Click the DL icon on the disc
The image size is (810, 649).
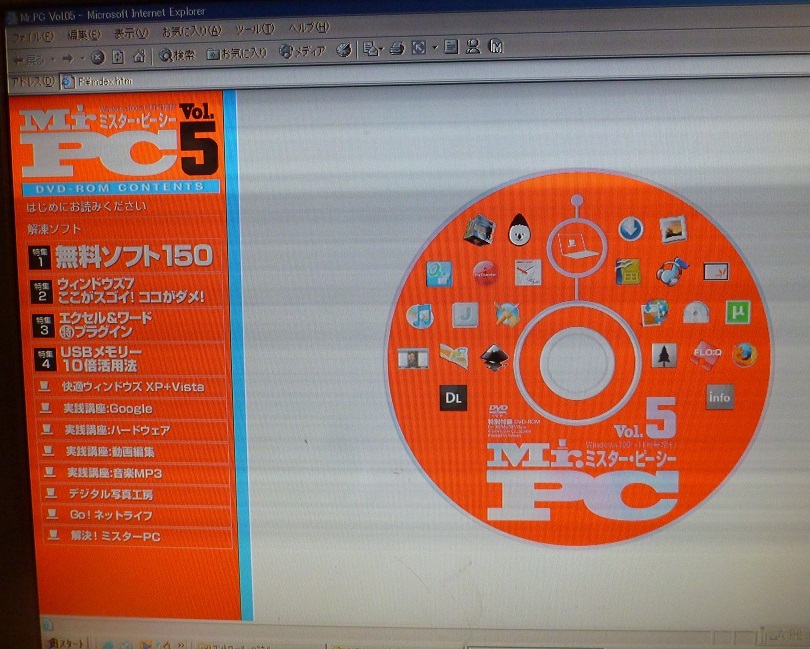click(x=453, y=397)
